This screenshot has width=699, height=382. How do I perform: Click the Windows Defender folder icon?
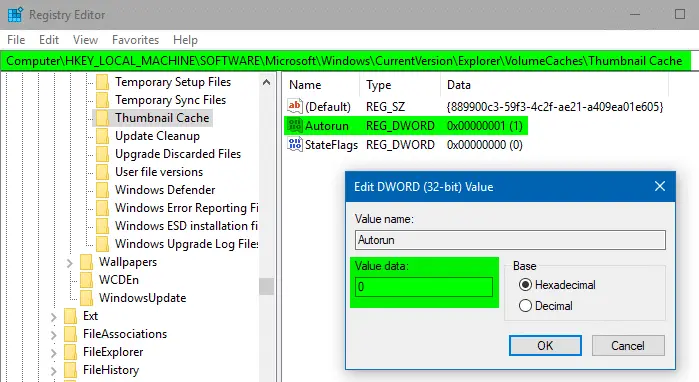point(103,190)
